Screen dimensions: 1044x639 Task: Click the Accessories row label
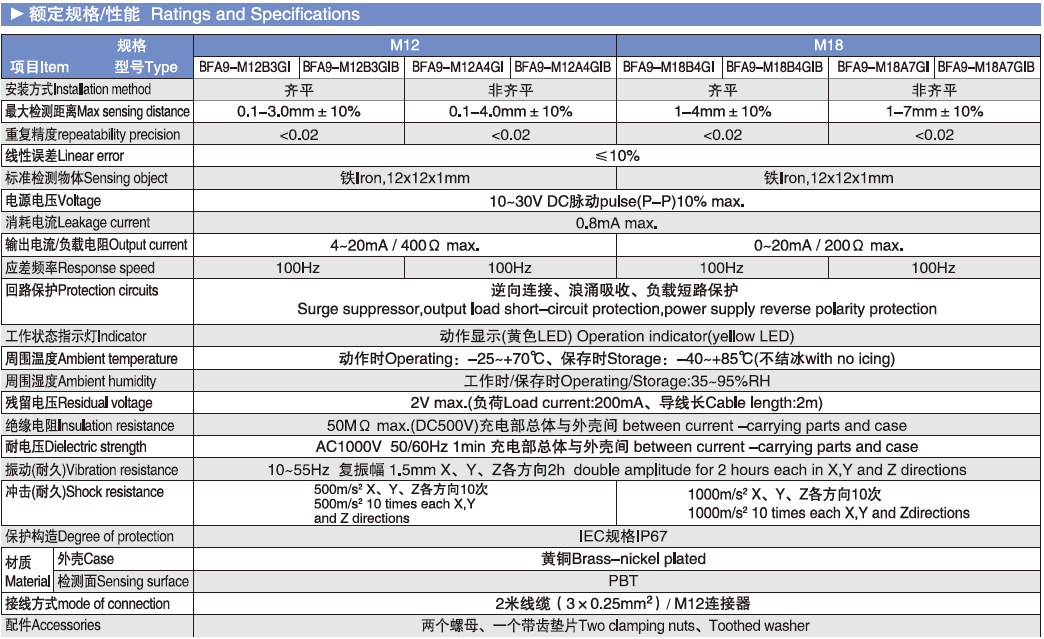pyautogui.click(x=53, y=625)
